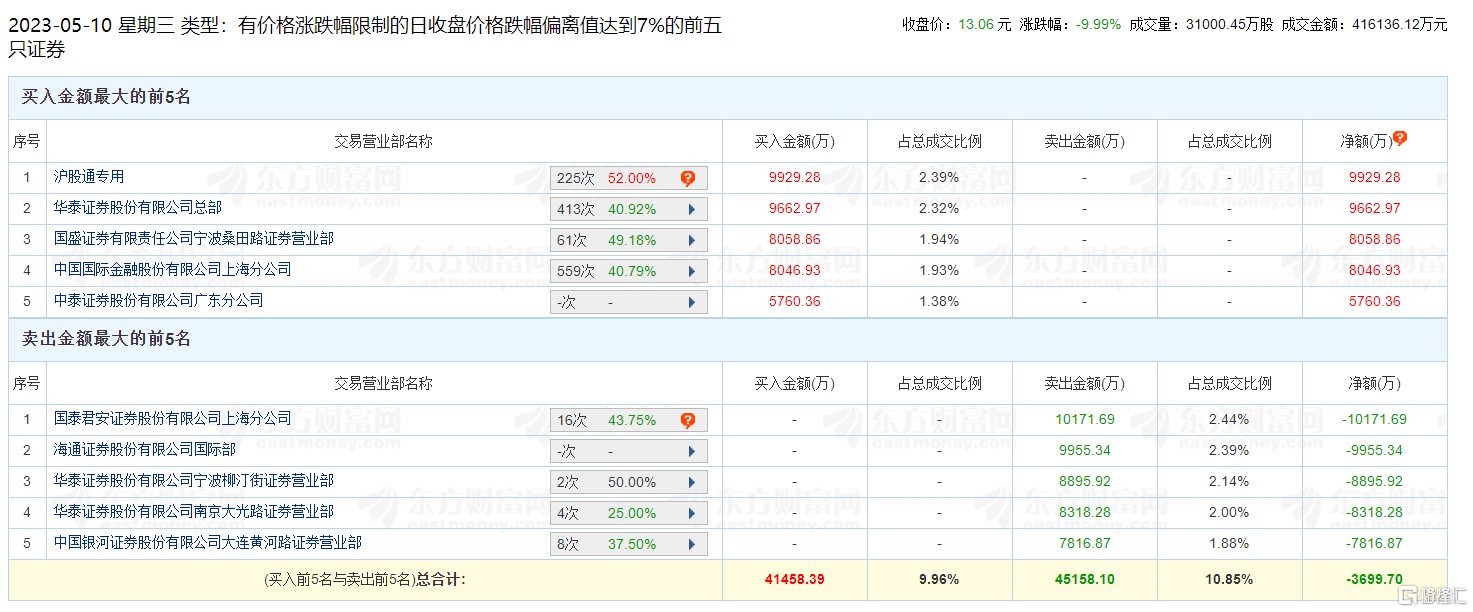Viewport: 1473px width, 612px height.
Task: Expand arrow for 华泰证券宁波柳汀街 stats
Action: point(691,483)
